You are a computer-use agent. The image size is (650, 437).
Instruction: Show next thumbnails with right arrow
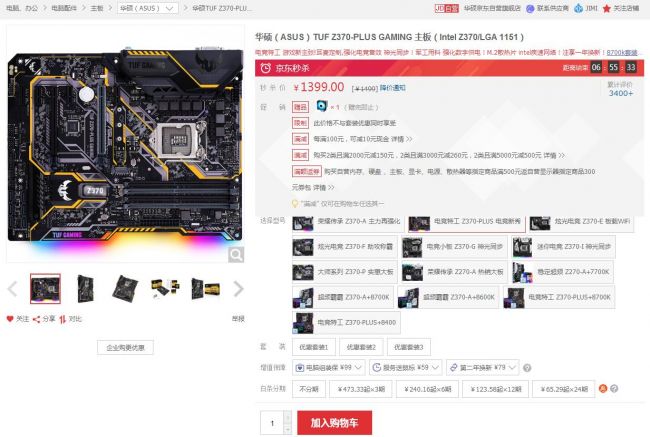(238, 289)
